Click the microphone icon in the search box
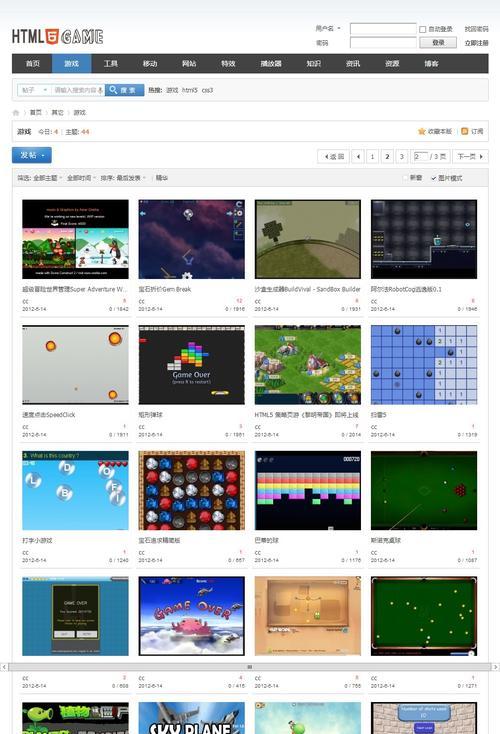This screenshot has height=734, width=500. click(101, 90)
